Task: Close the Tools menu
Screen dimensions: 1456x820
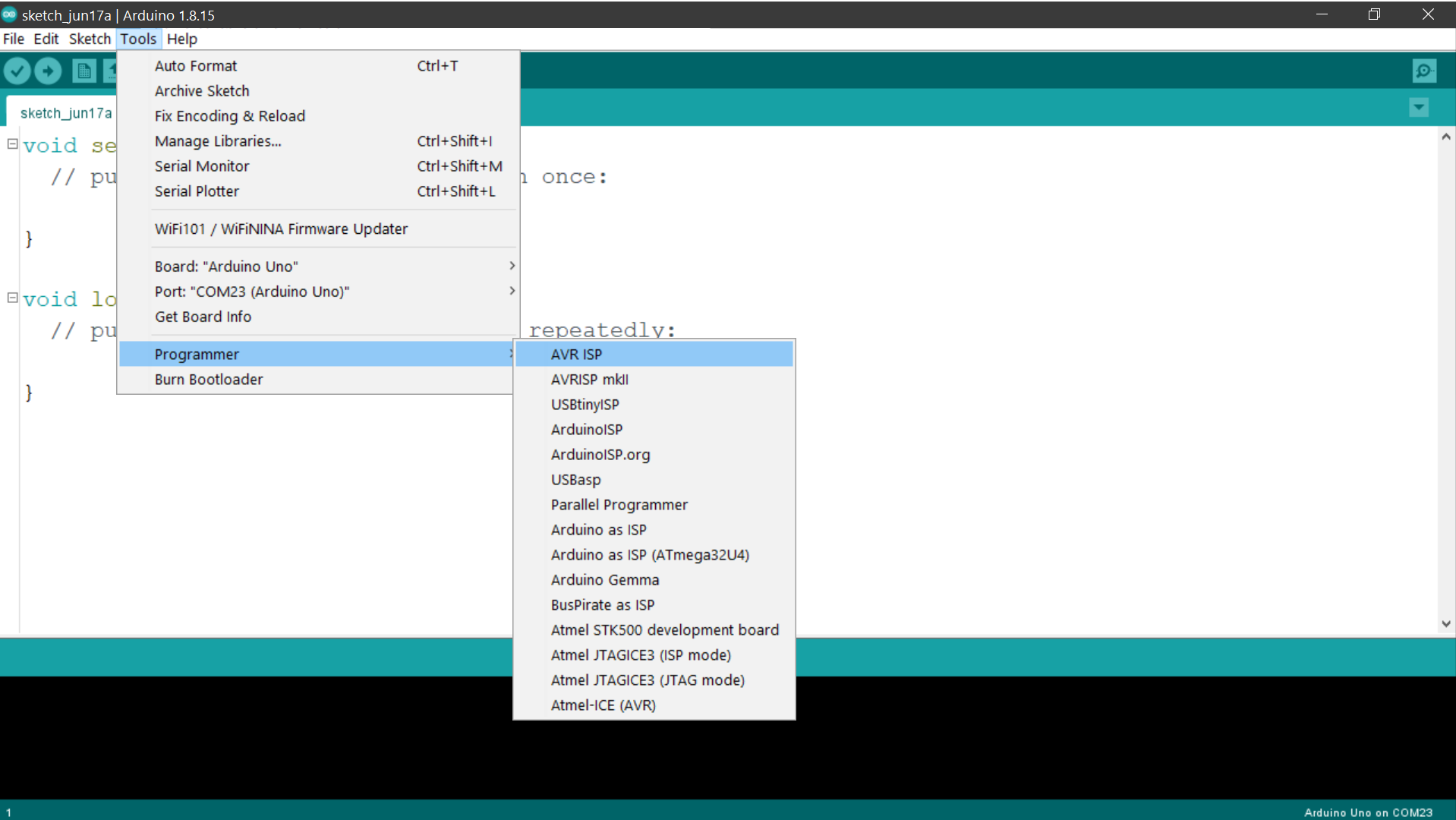Action: (138, 39)
